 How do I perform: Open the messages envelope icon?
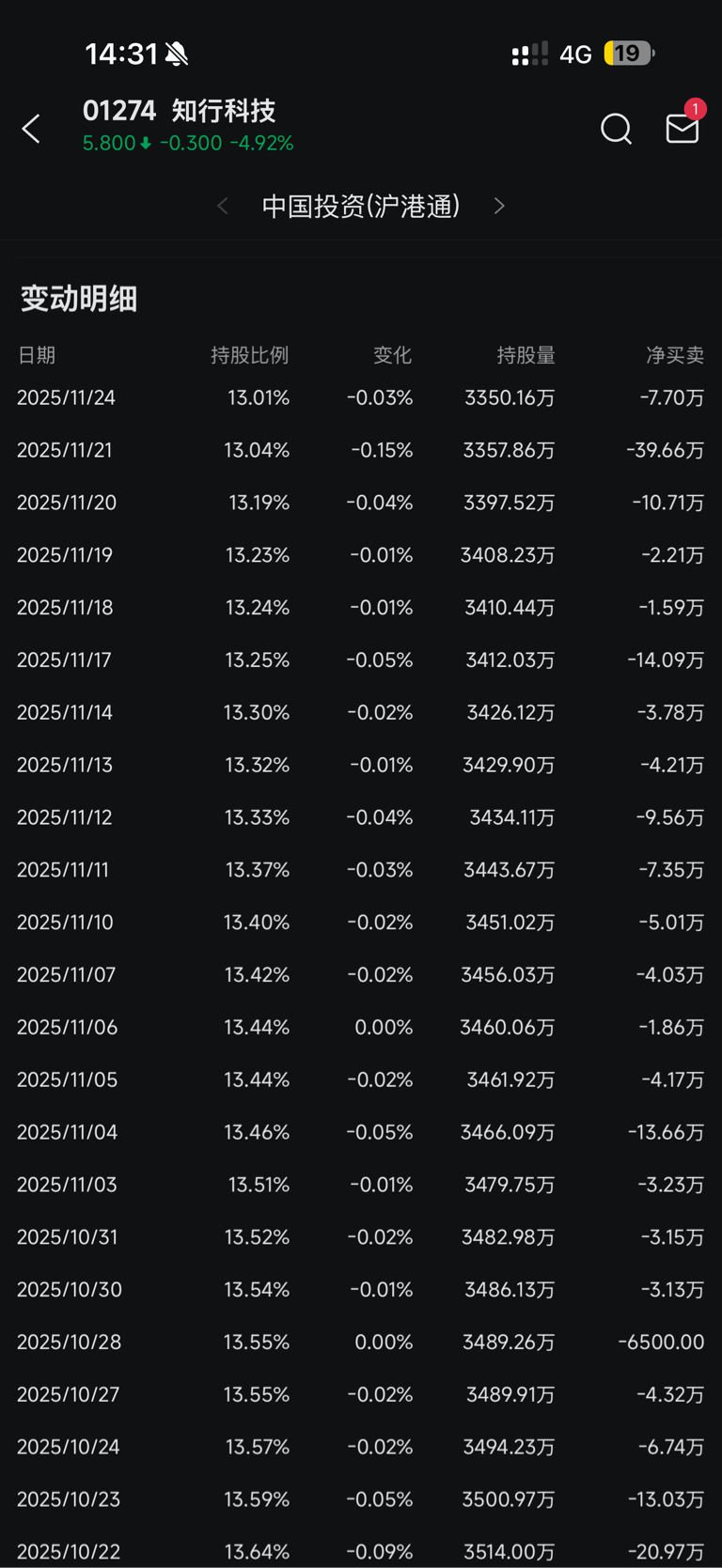coord(682,129)
